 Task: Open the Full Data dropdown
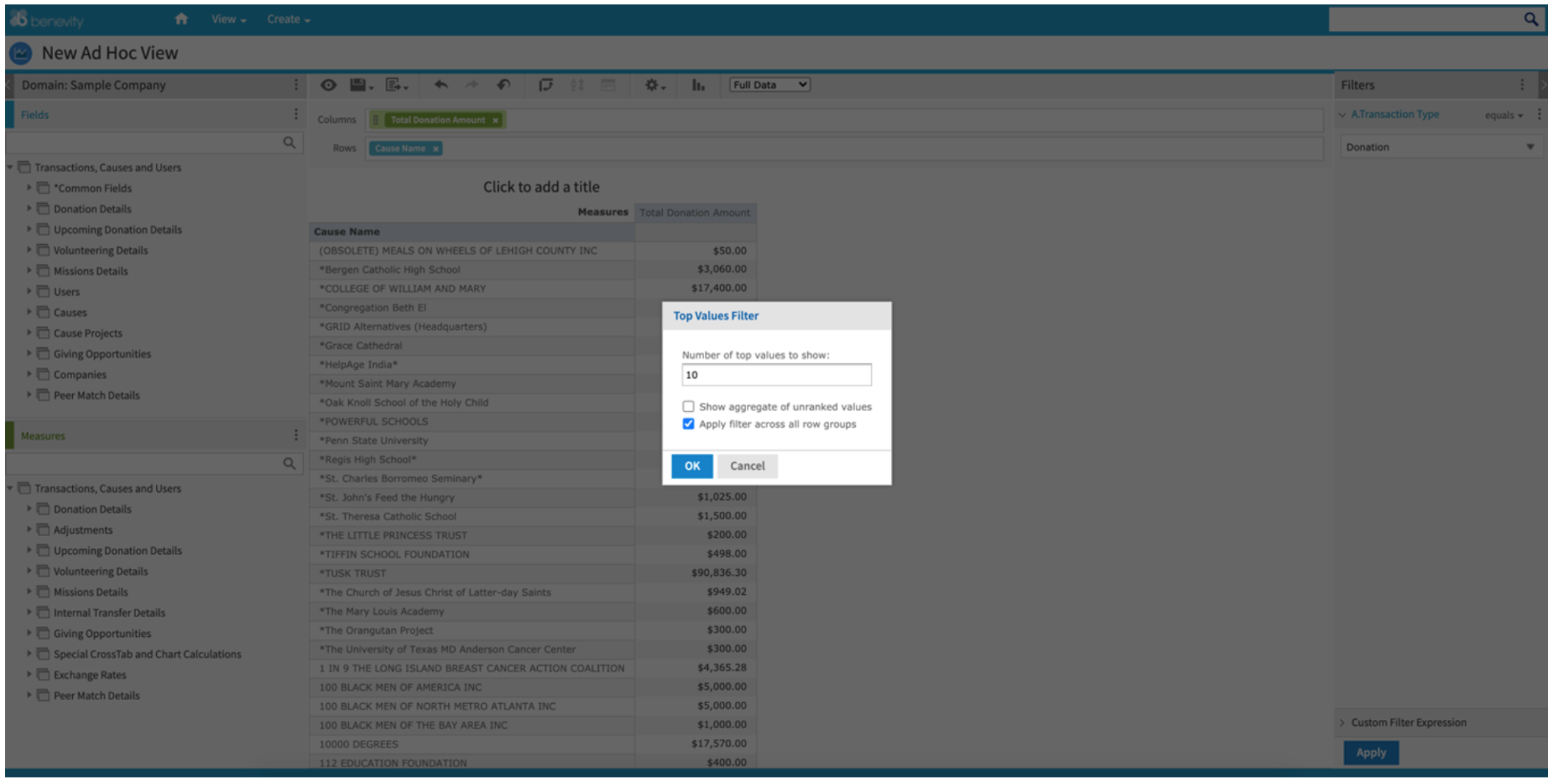767,85
